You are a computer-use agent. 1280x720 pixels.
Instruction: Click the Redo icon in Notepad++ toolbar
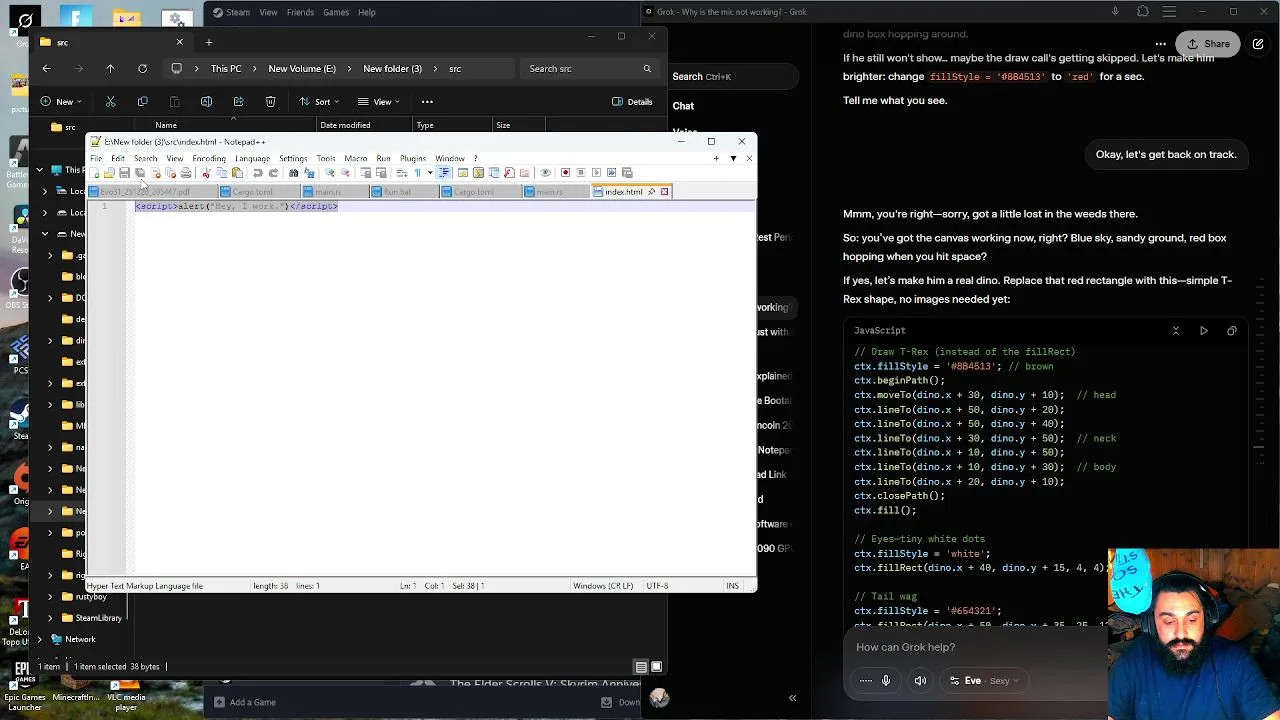[x=274, y=173]
